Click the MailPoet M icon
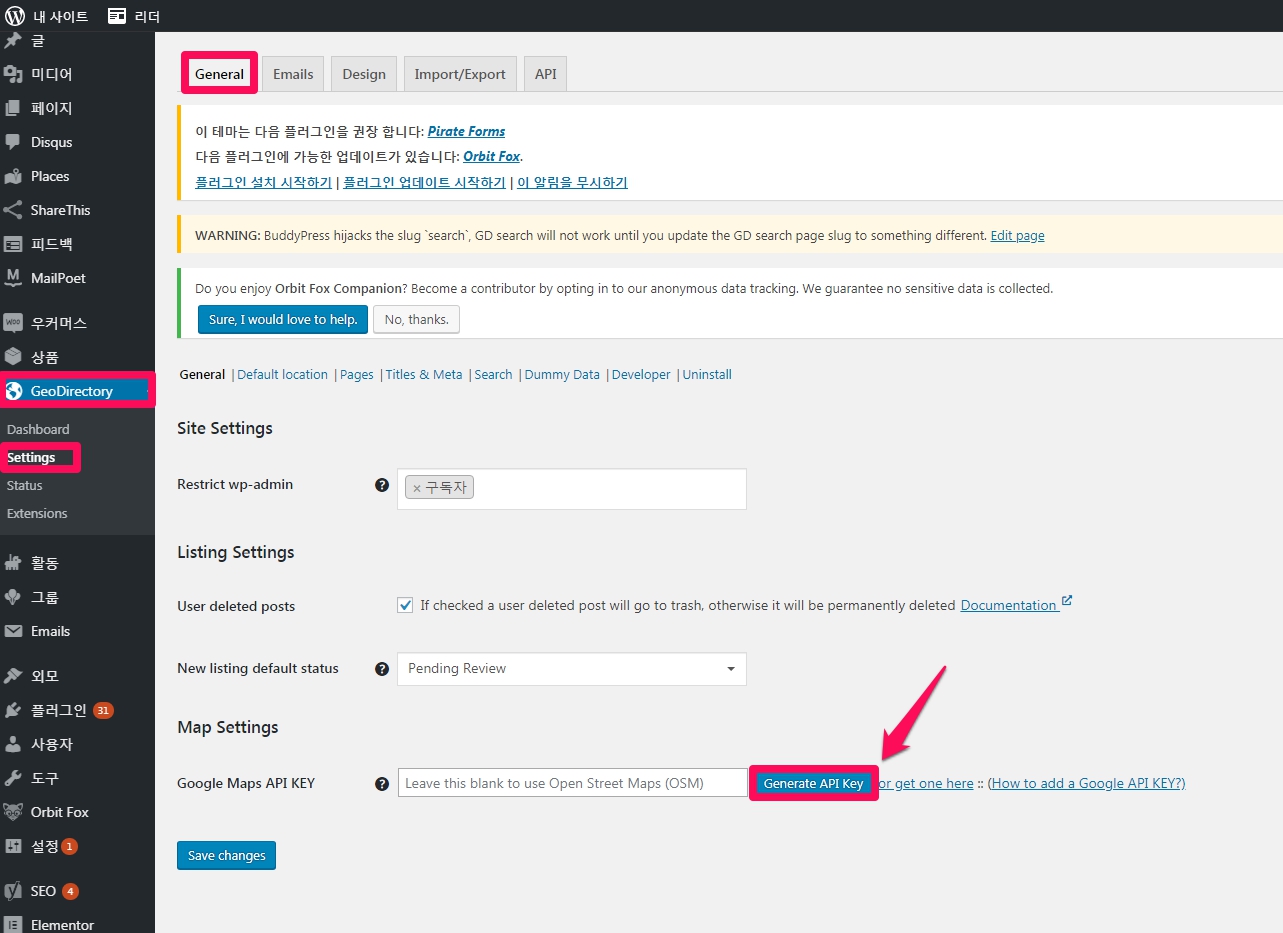This screenshot has width=1283, height=933. (x=13, y=278)
